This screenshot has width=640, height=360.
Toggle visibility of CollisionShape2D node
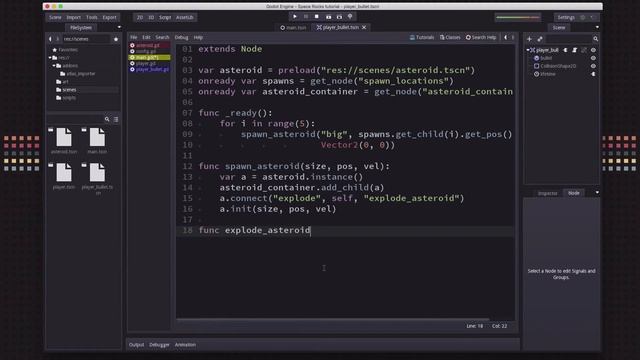(x=593, y=66)
